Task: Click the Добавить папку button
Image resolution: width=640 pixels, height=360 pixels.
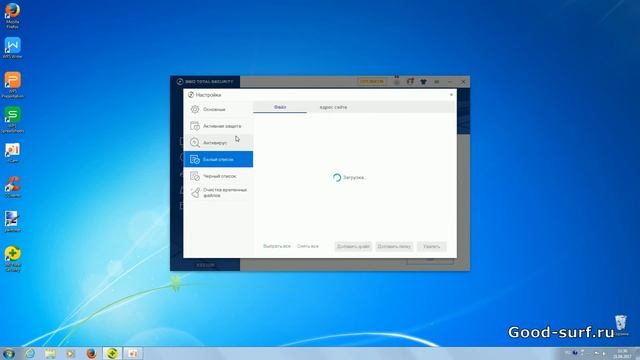Action: point(394,247)
